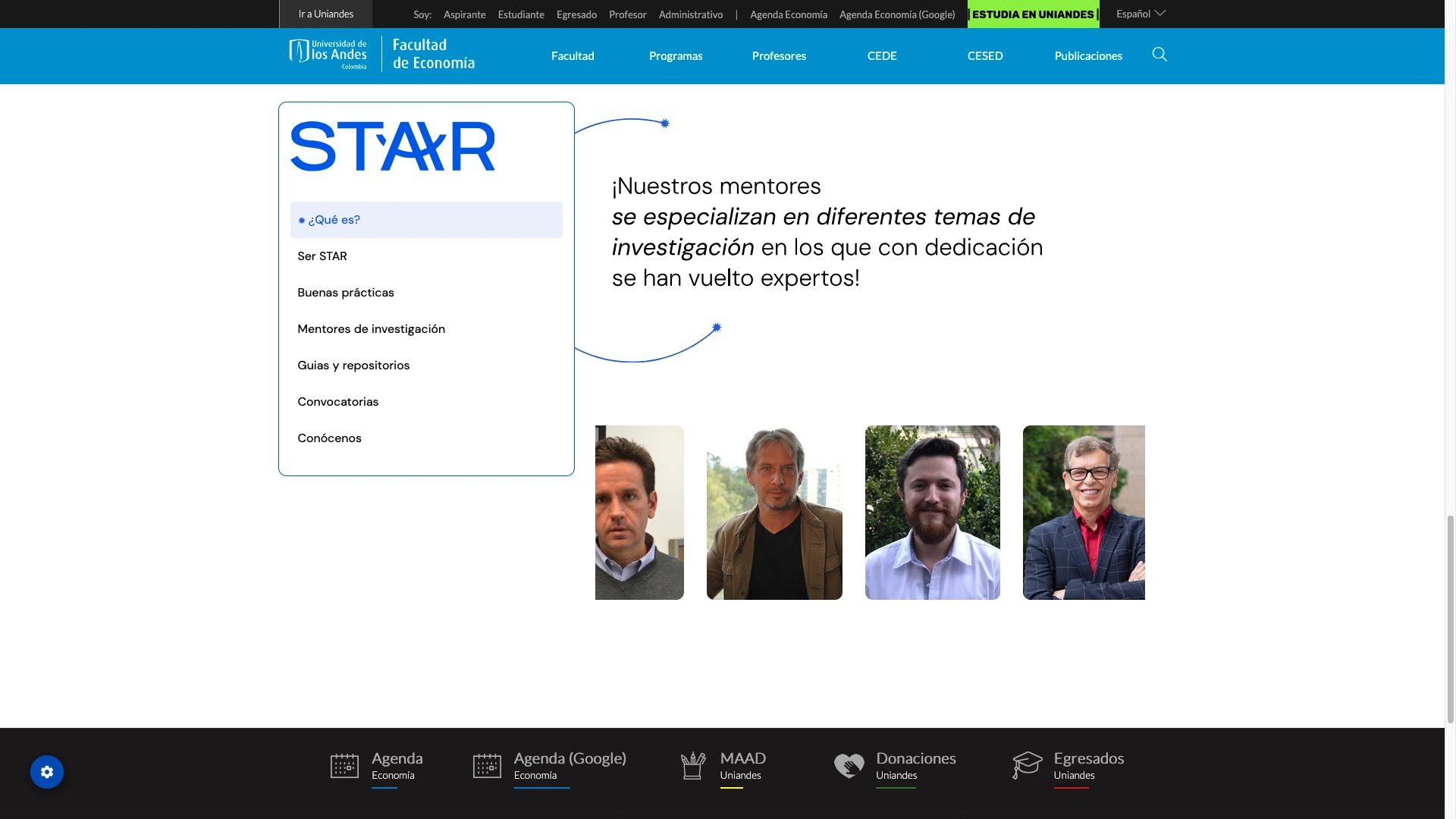
Task: Click the Donaciones heart icon
Action: (x=849, y=766)
